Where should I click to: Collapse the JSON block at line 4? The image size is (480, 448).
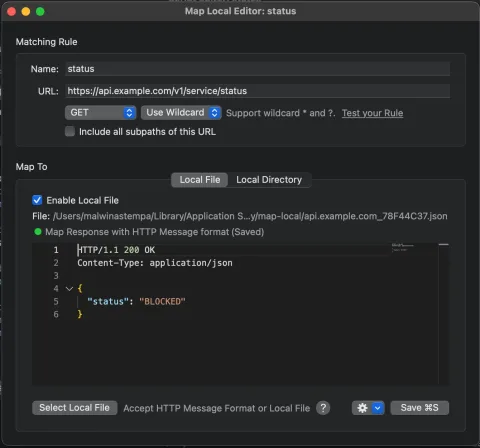69,289
